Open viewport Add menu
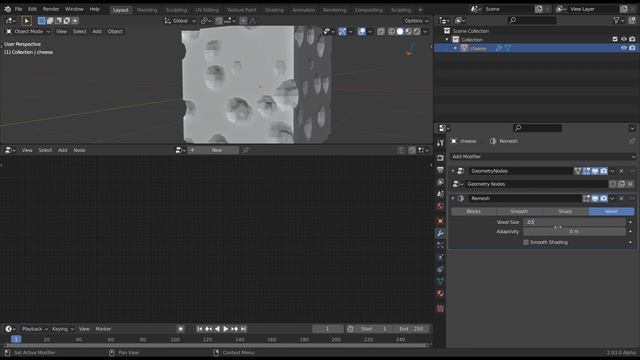 click(97, 31)
